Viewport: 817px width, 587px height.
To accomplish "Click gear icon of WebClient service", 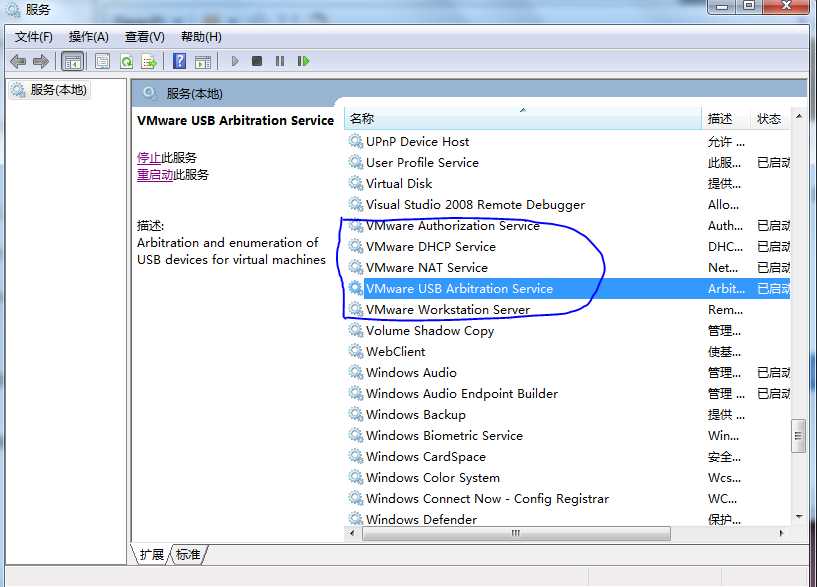I will [x=356, y=352].
